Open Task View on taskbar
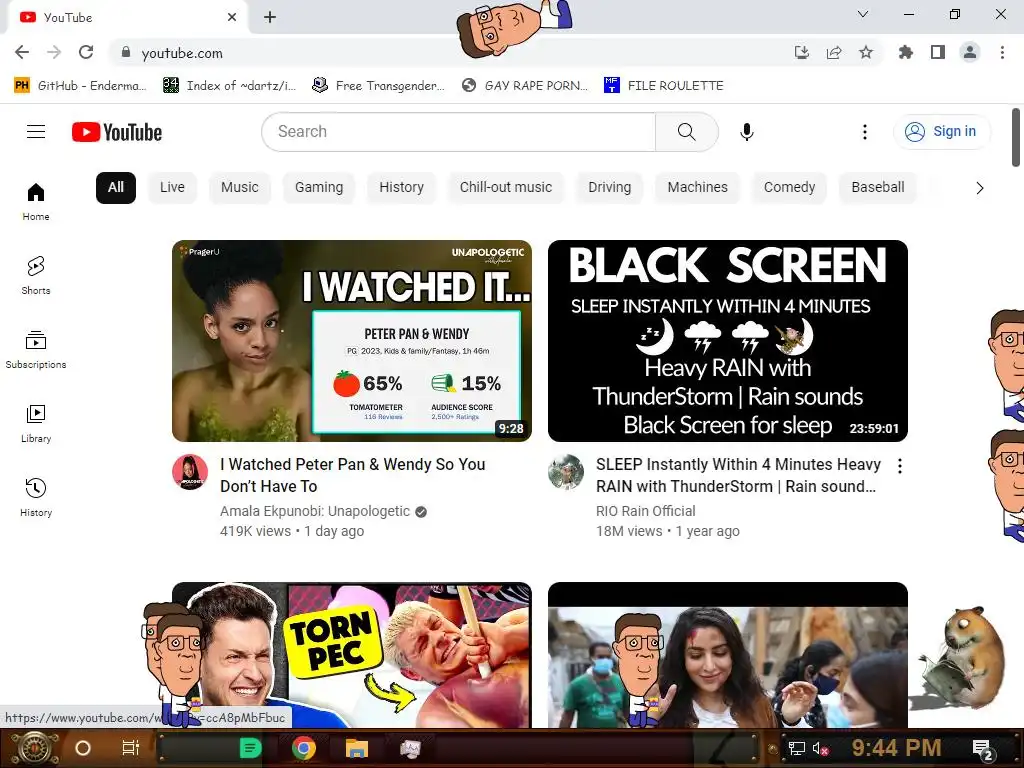Image resolution: width=1024 pixels, height=768 pixels. (x=131, y=748)
